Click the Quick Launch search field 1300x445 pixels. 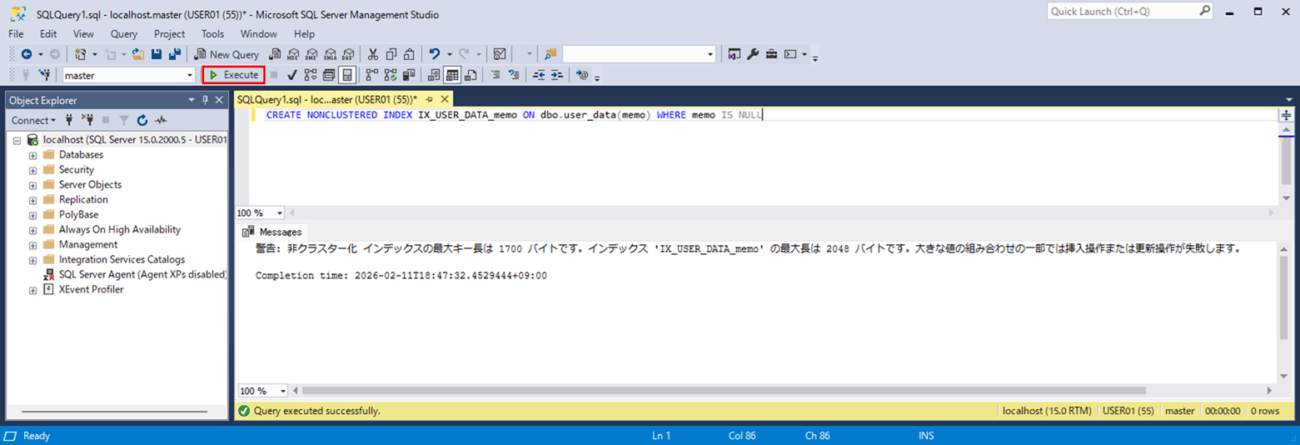click(1130, 11)
